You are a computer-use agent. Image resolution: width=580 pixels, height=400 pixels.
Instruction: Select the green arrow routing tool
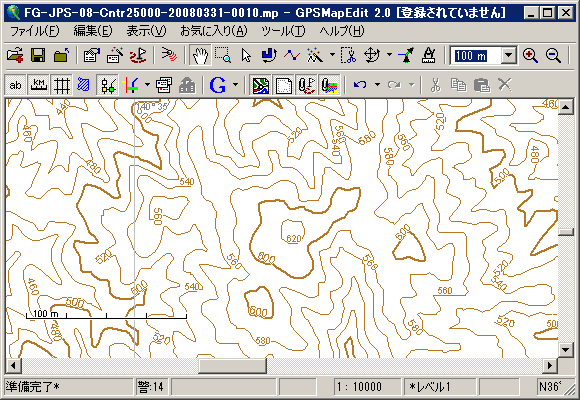(406, 56)
